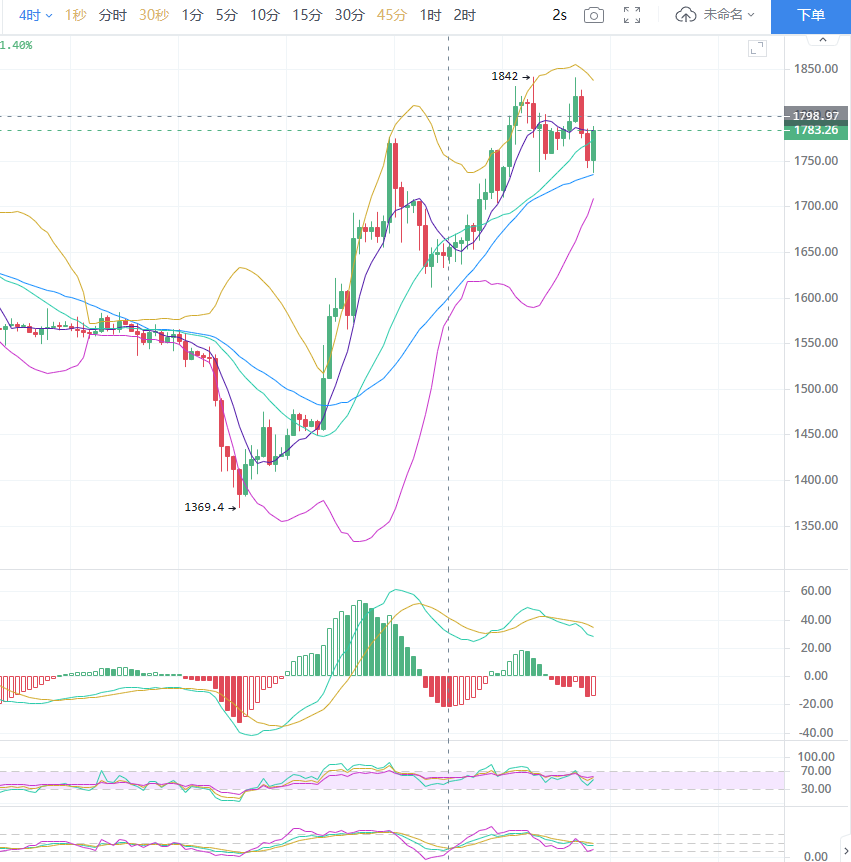
Task: Take a chart snapshot with the camera icon
Action: pos(594,15)
